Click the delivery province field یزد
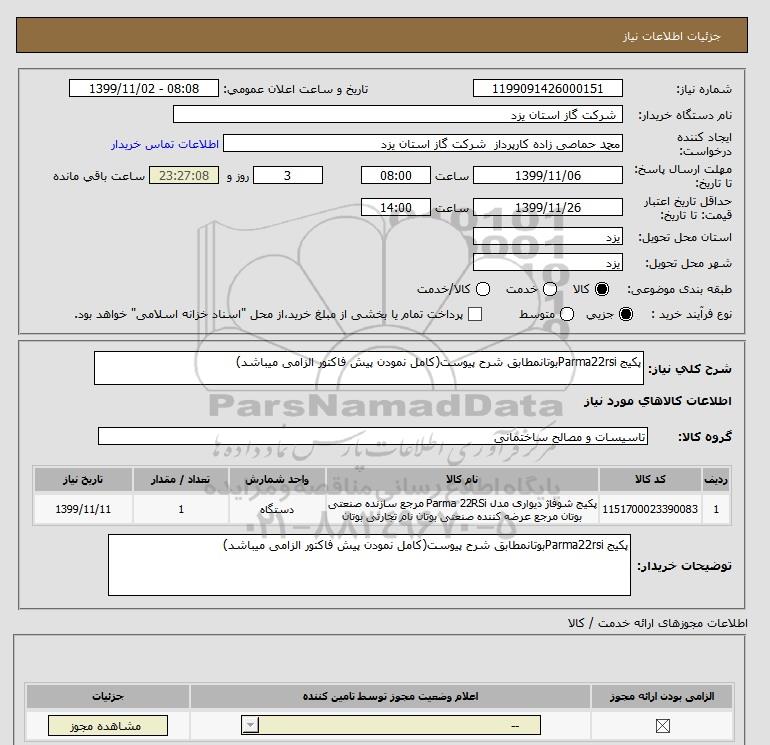 point(548,237)
